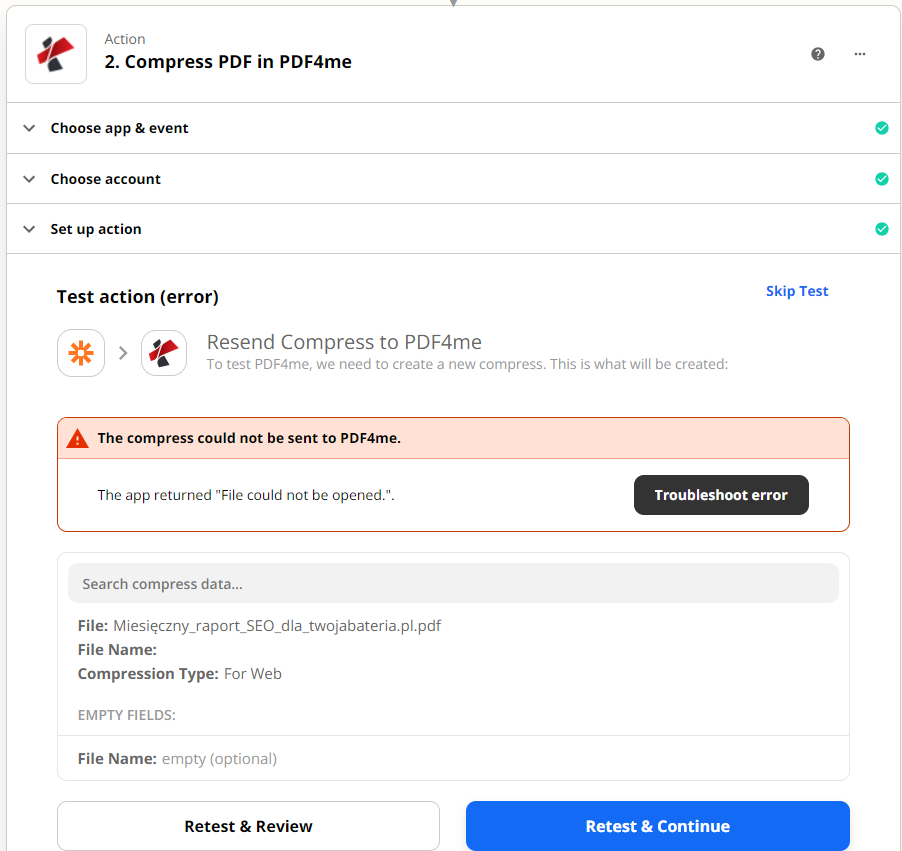Expand the Choose account section chevron
Screen dimensions: 902x851
pyautogui.click(x=29, y=179)
